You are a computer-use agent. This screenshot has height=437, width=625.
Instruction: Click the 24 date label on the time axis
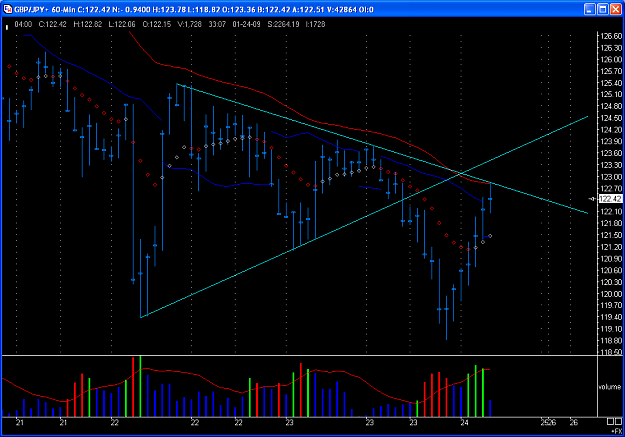[464, 423]
